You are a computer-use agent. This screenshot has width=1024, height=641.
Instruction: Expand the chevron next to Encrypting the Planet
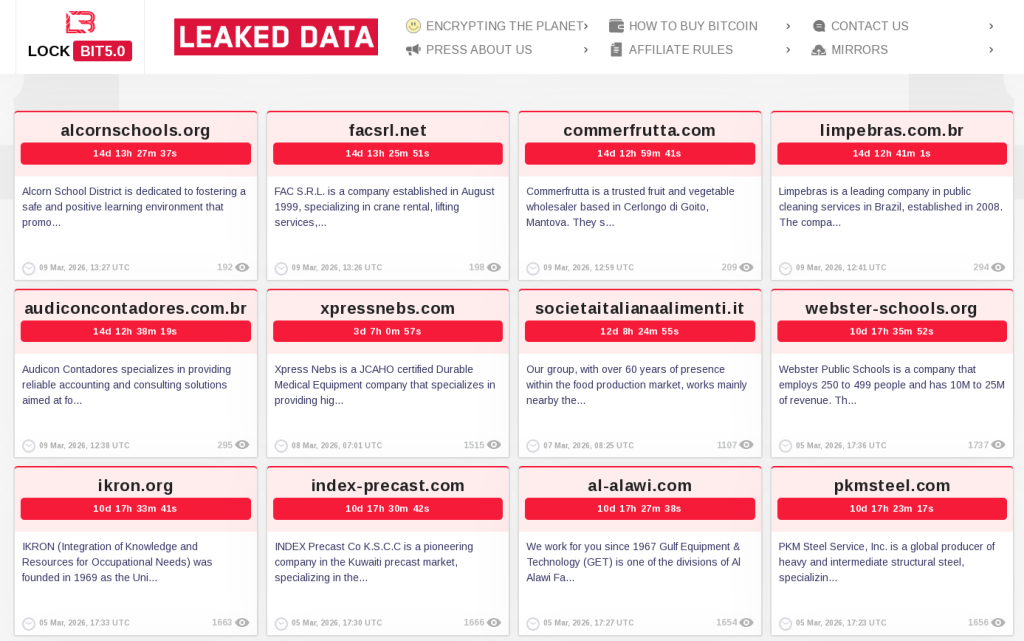(586, 26)
